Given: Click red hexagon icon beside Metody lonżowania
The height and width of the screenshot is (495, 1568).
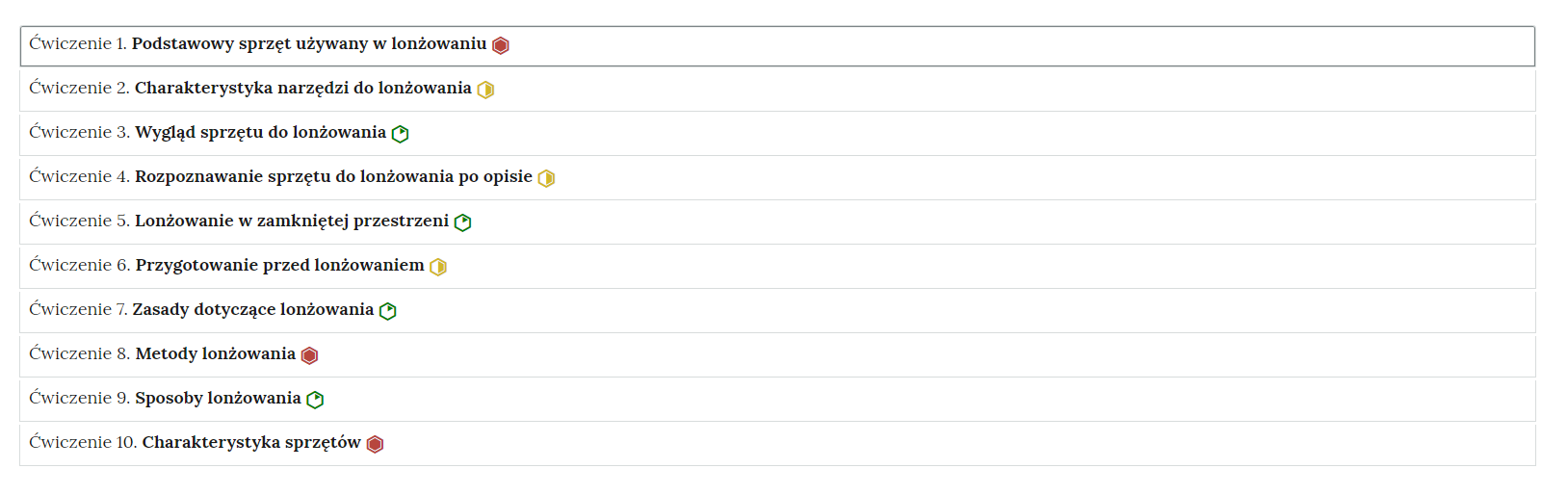Looking at the screenshot, I should 309,355.
